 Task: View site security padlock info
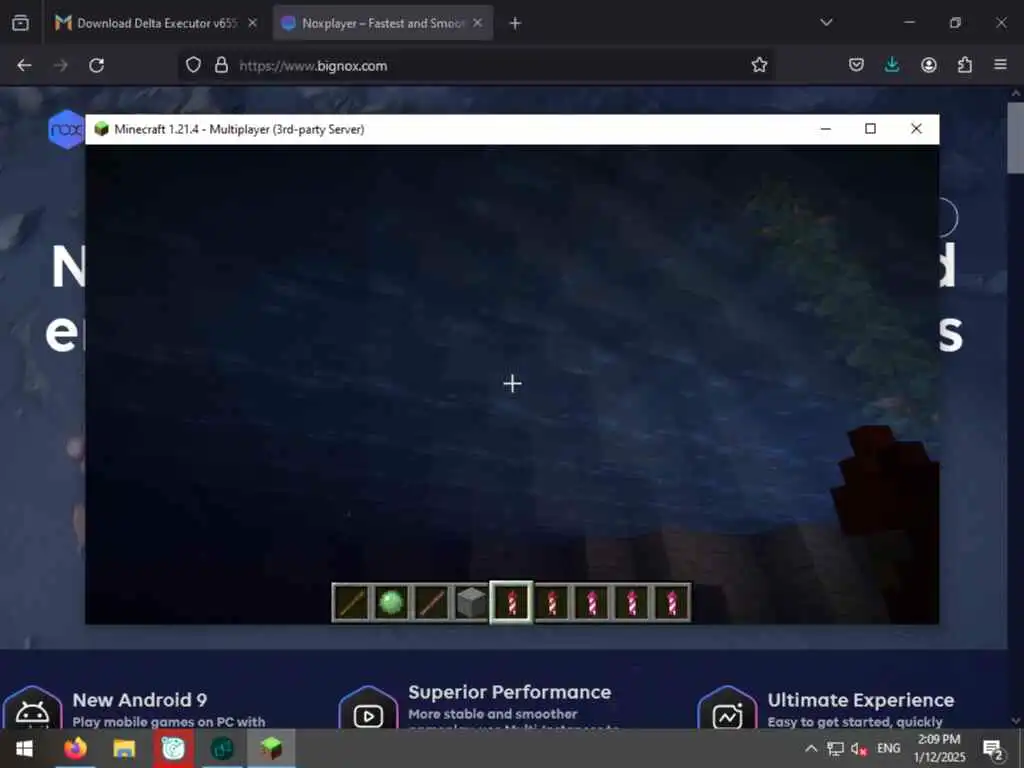click(x=221, y=65)
